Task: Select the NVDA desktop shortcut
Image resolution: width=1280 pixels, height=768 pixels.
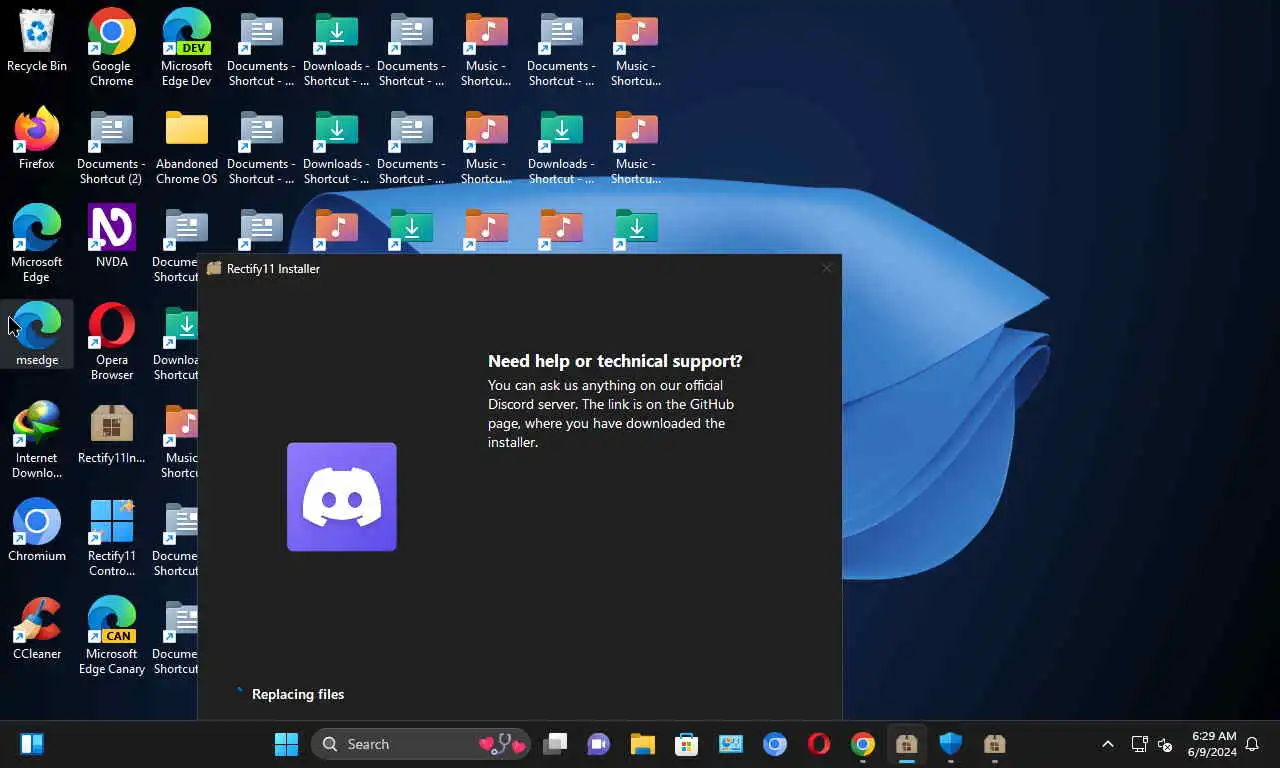Action: click(x=112, y=237)
